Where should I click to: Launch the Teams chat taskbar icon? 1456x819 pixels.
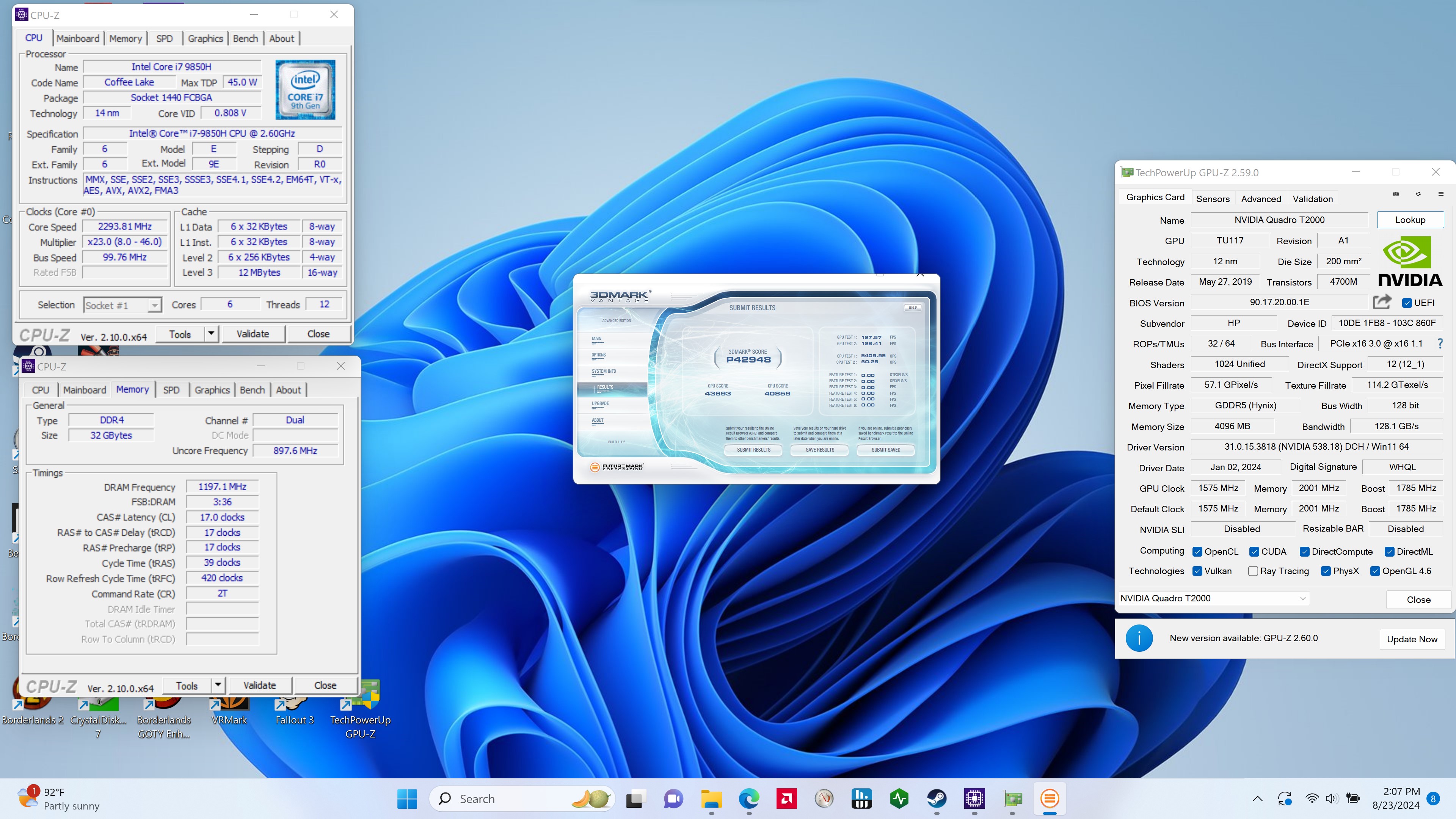click(673, 799)
